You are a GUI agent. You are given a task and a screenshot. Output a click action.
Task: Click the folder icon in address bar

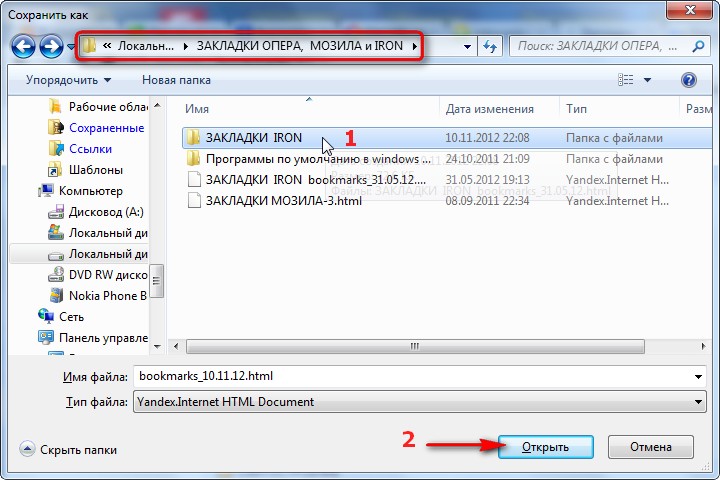90,45
